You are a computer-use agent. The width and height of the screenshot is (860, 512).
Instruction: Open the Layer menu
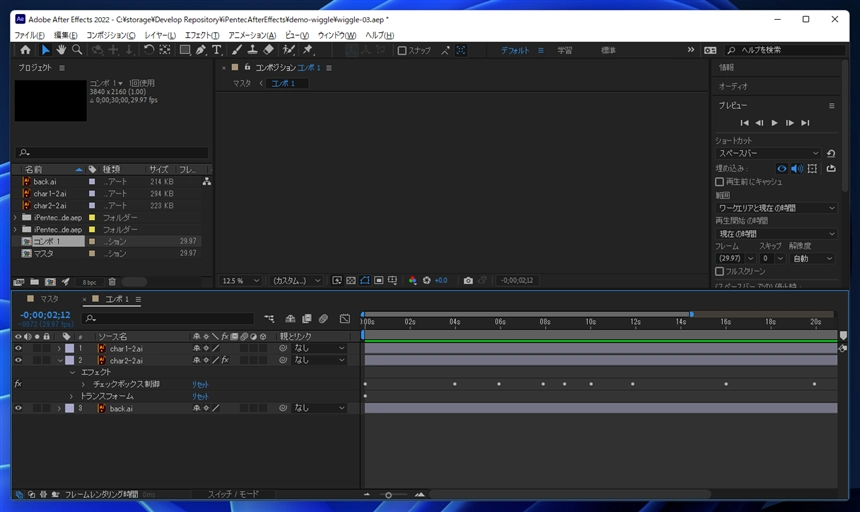[x=160, y=35]
